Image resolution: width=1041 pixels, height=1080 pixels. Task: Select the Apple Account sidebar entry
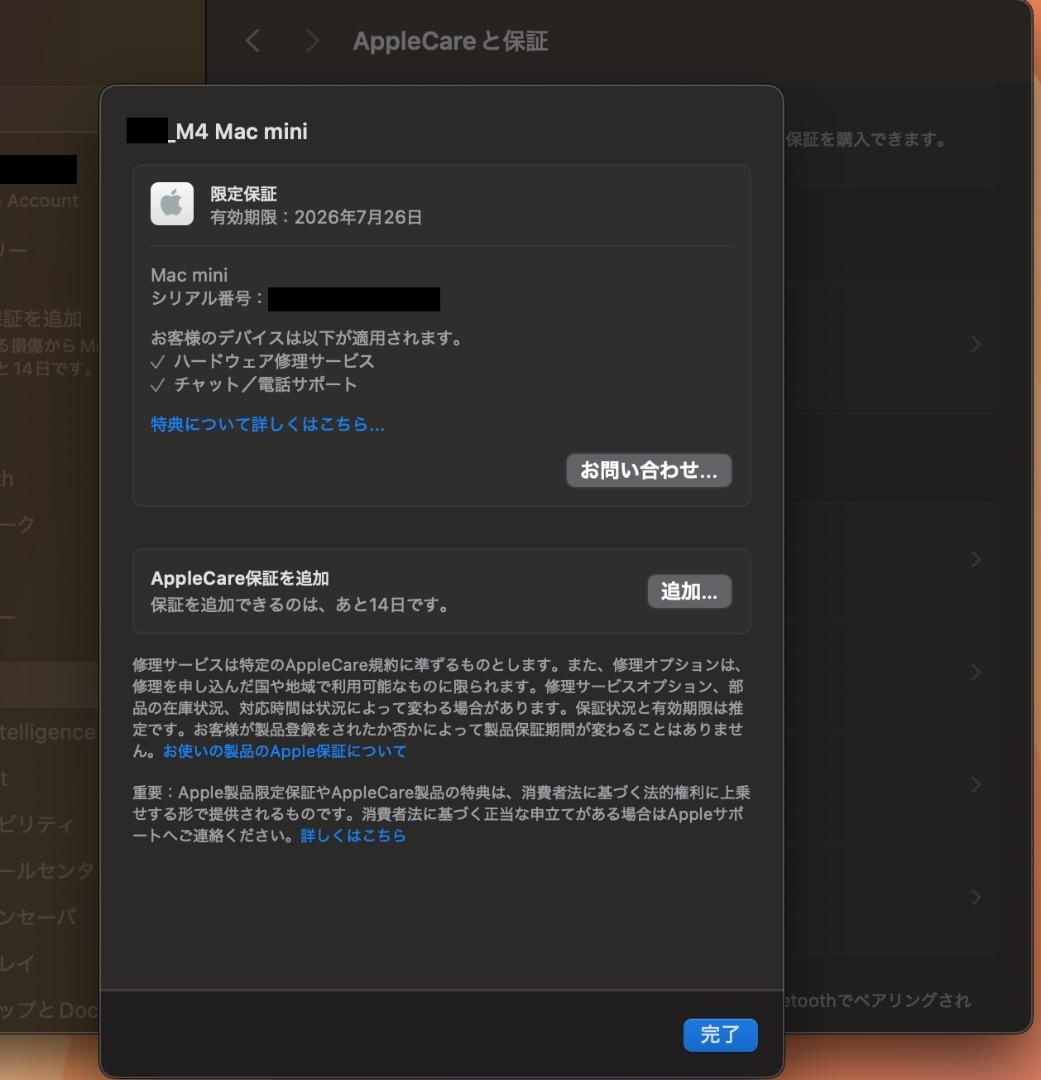coord(42,200)
